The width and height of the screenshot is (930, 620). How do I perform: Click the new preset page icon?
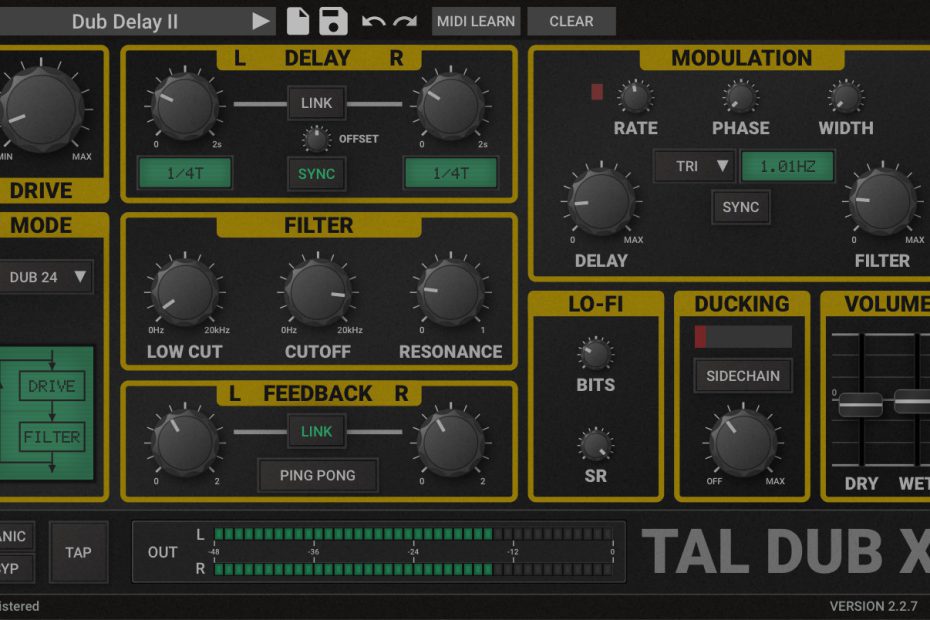click(298, 21)
